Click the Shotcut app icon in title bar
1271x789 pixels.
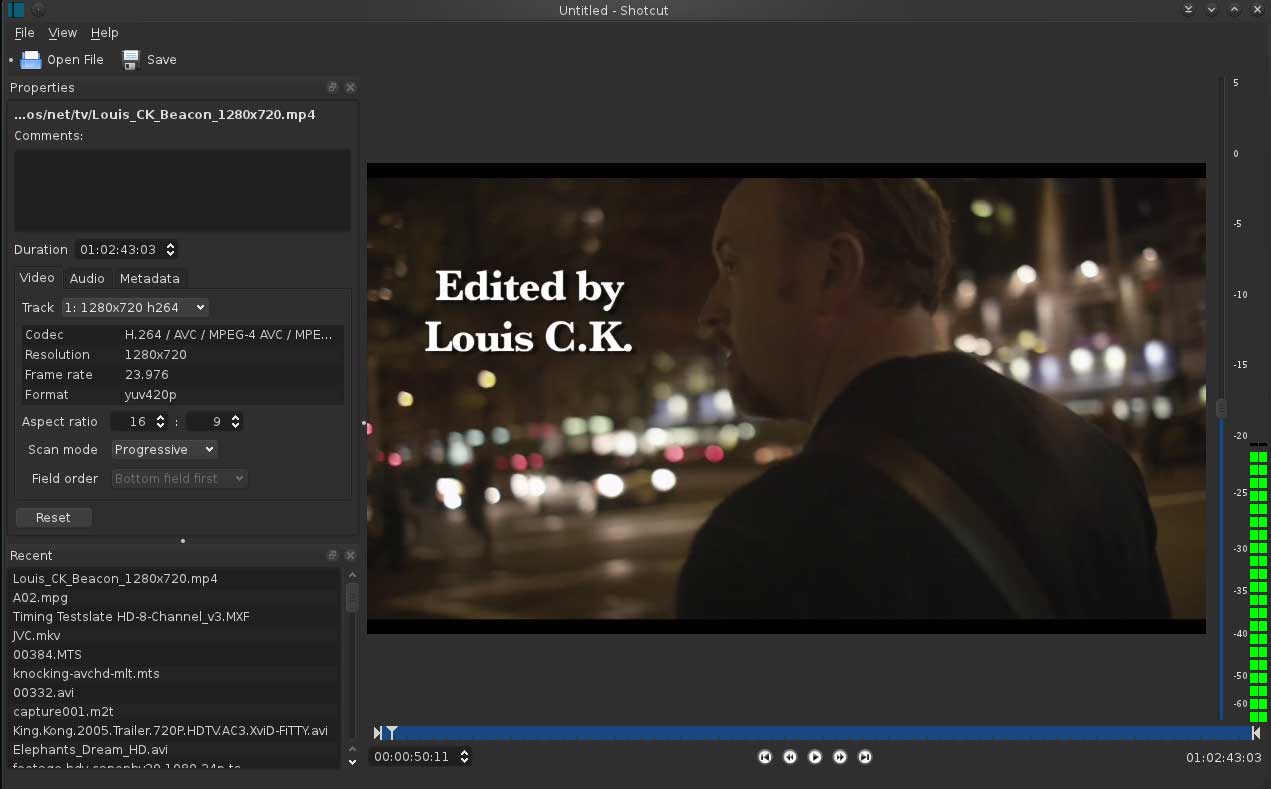click(15, 10)
